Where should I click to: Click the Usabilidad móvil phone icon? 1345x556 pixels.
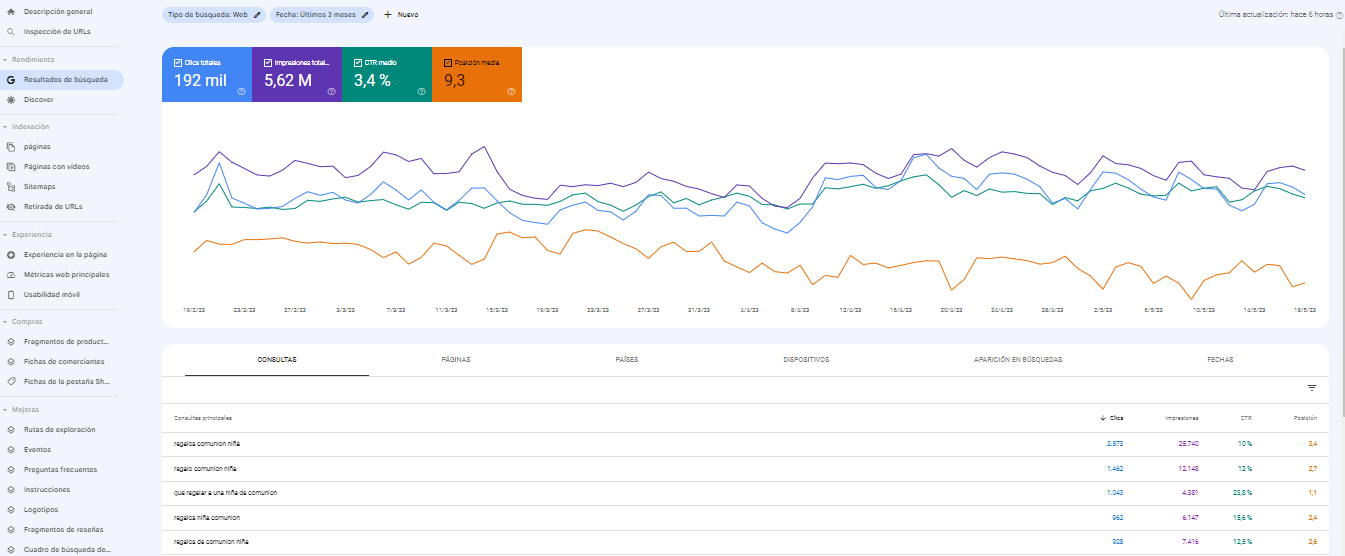[x=11, y=295]
